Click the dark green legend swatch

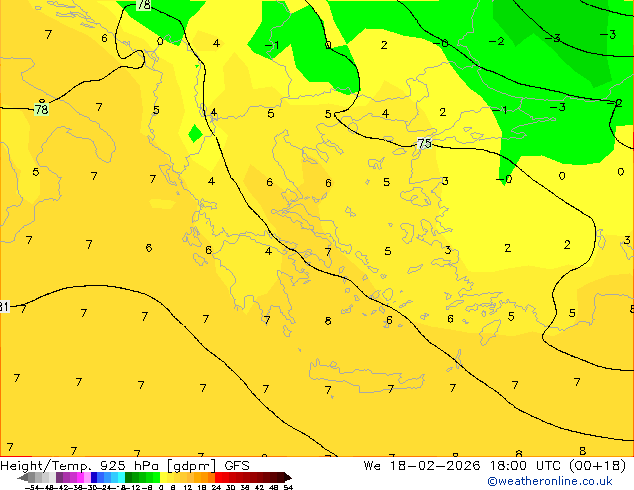(129, 477)
